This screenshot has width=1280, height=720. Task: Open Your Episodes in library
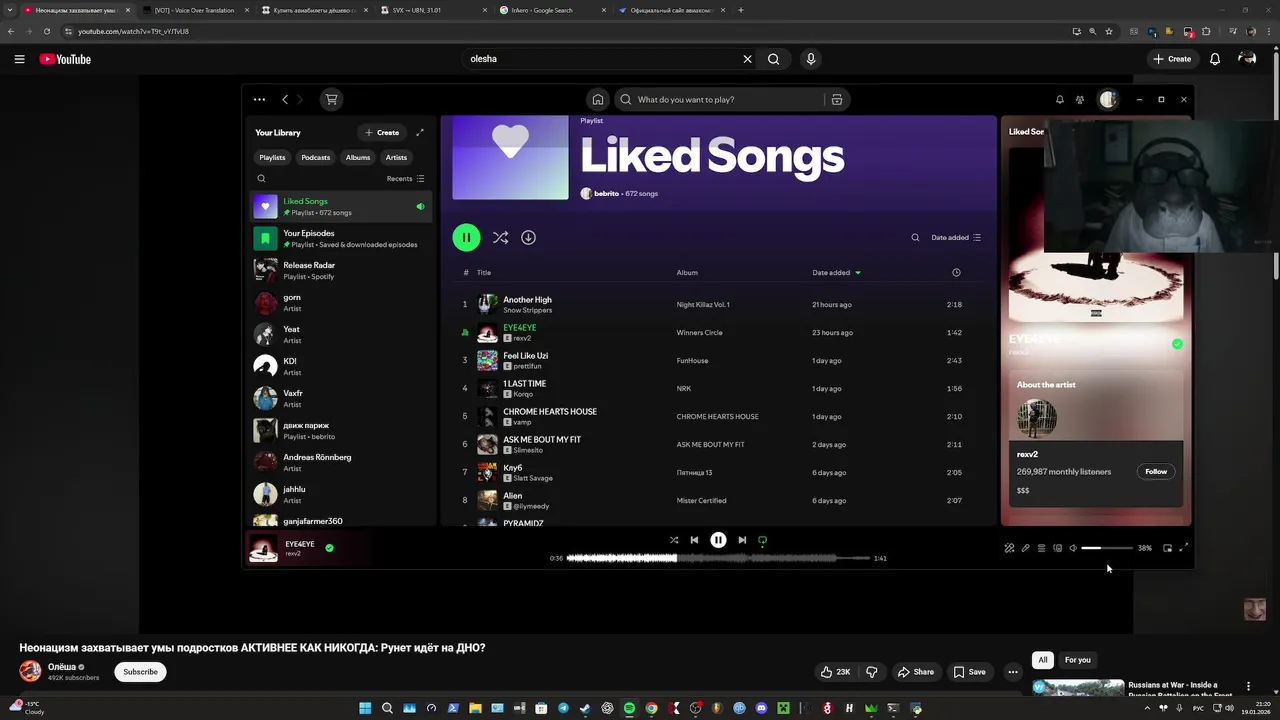339,238
